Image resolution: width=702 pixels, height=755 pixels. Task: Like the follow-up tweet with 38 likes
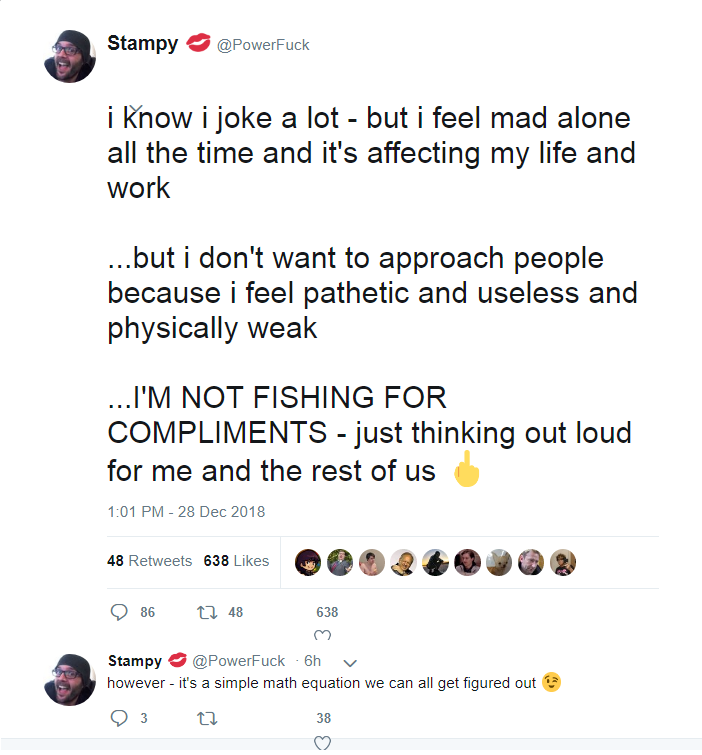click(322, 741)
